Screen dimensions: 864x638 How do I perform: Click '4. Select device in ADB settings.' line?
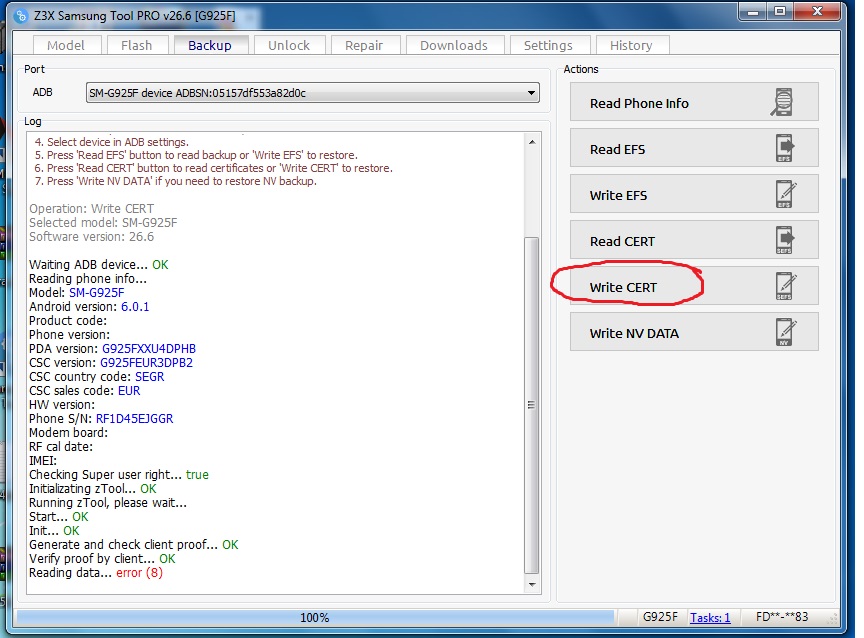coord(111,142)
